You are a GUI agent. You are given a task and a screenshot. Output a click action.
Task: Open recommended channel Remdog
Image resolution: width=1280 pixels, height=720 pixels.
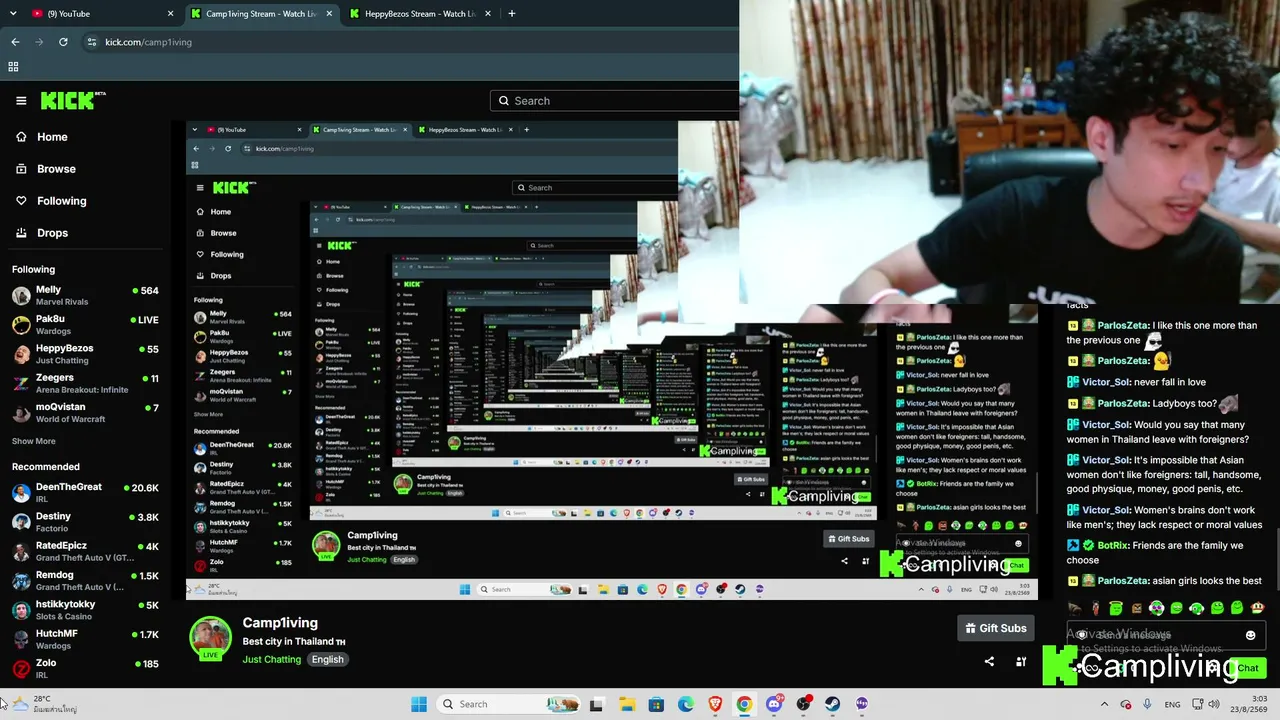pos(85,581)
